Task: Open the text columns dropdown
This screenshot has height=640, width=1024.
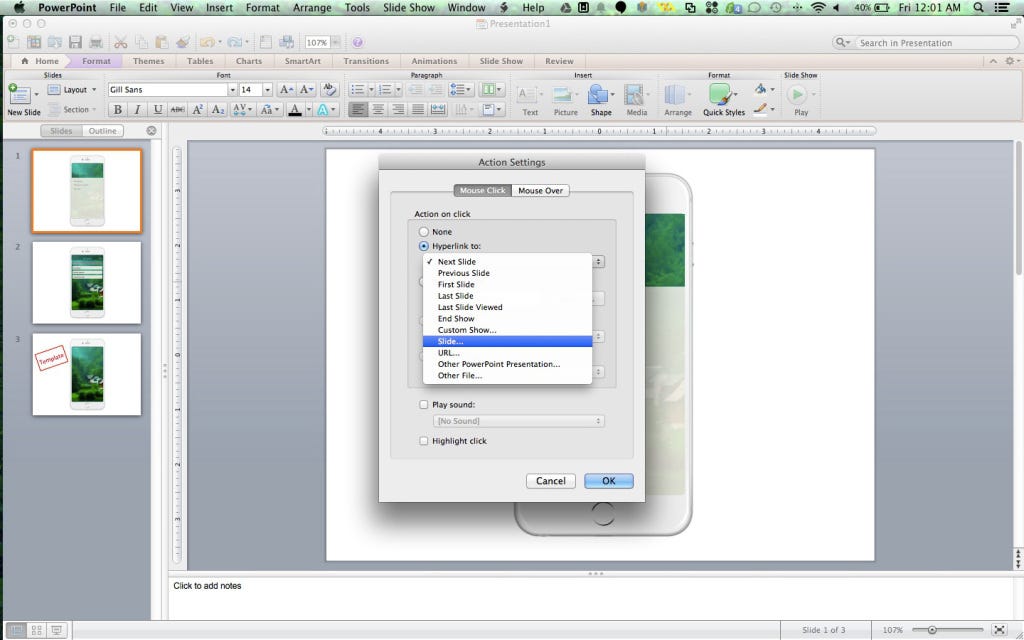Action: click(x=492, y=89)
